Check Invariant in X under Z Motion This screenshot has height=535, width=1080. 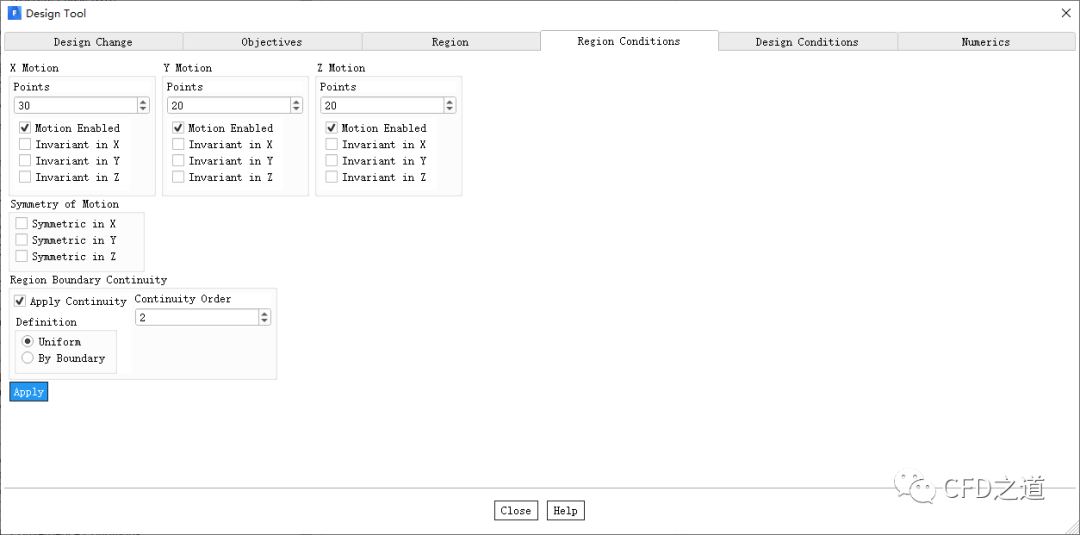tap(331, 145)
